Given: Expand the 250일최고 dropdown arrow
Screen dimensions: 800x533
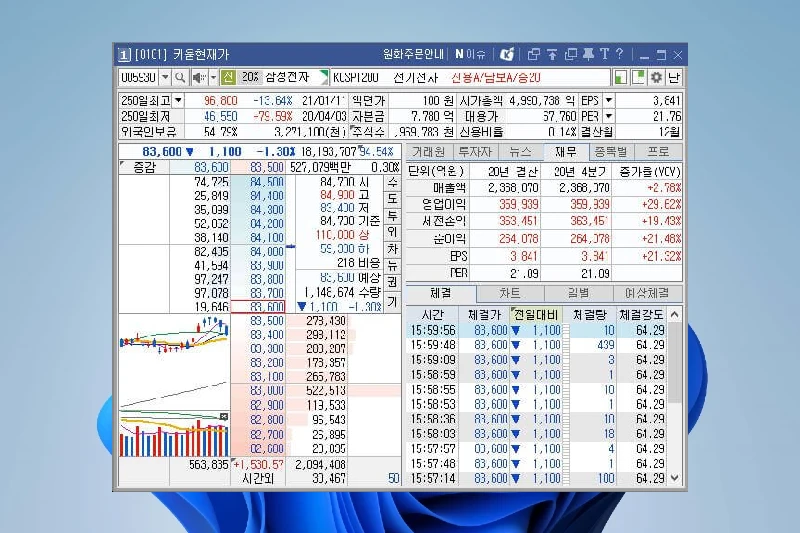Looking at the screenshot, I should click(x=178, y=101).
